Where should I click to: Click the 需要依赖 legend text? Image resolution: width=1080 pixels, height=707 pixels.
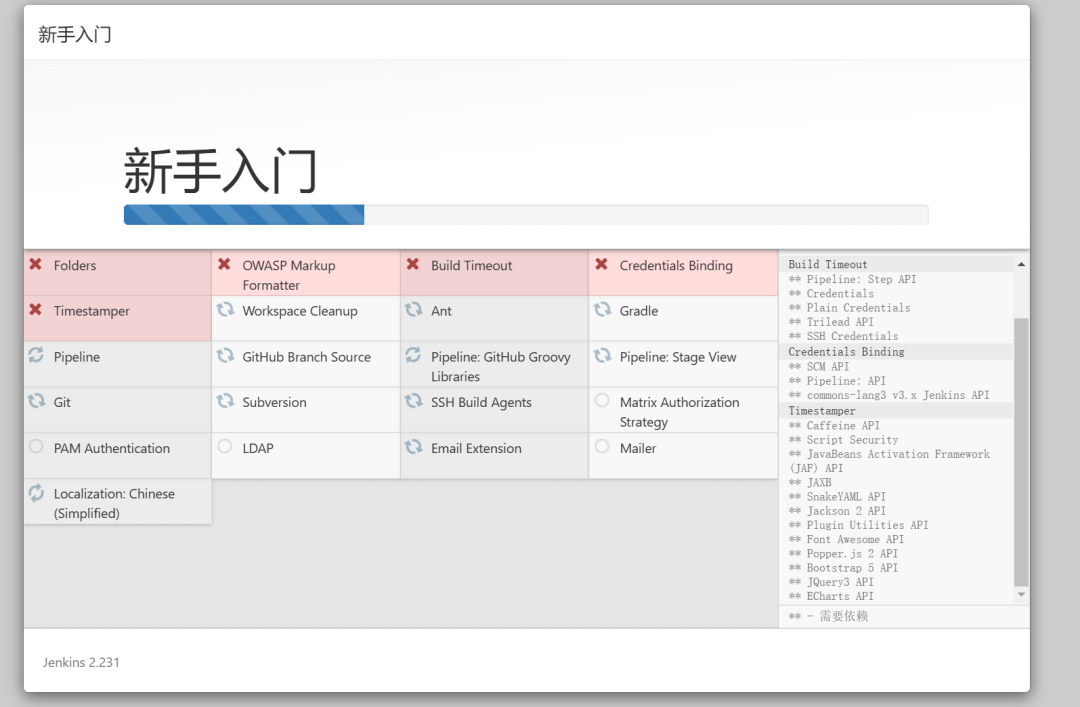coord(843,616)
